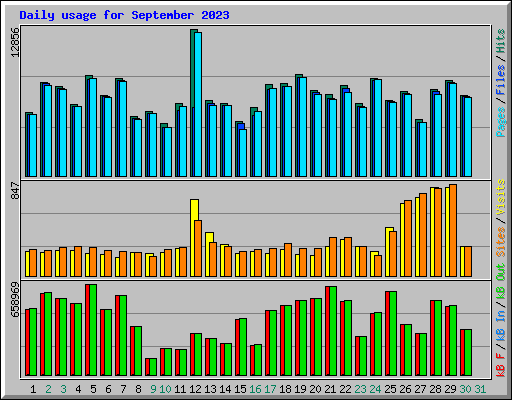Click day 1 on the x-axis
Screen dimensions: 512x400
pyautogui.click(x=33, y=389)
